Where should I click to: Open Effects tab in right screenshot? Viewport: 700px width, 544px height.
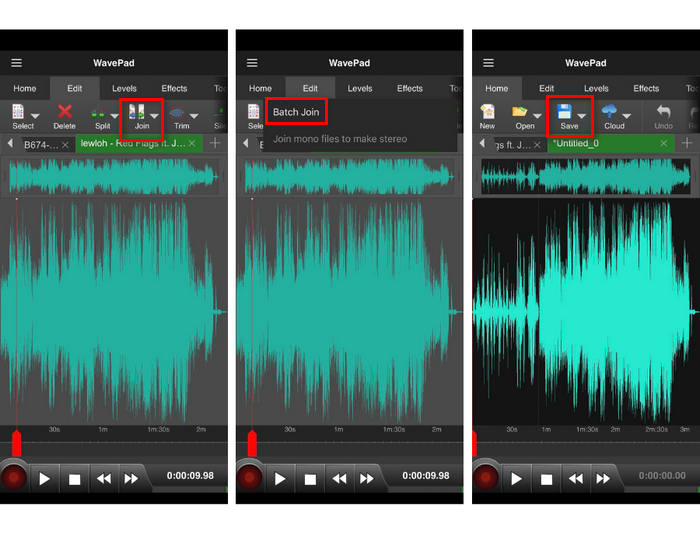[646, 88]
